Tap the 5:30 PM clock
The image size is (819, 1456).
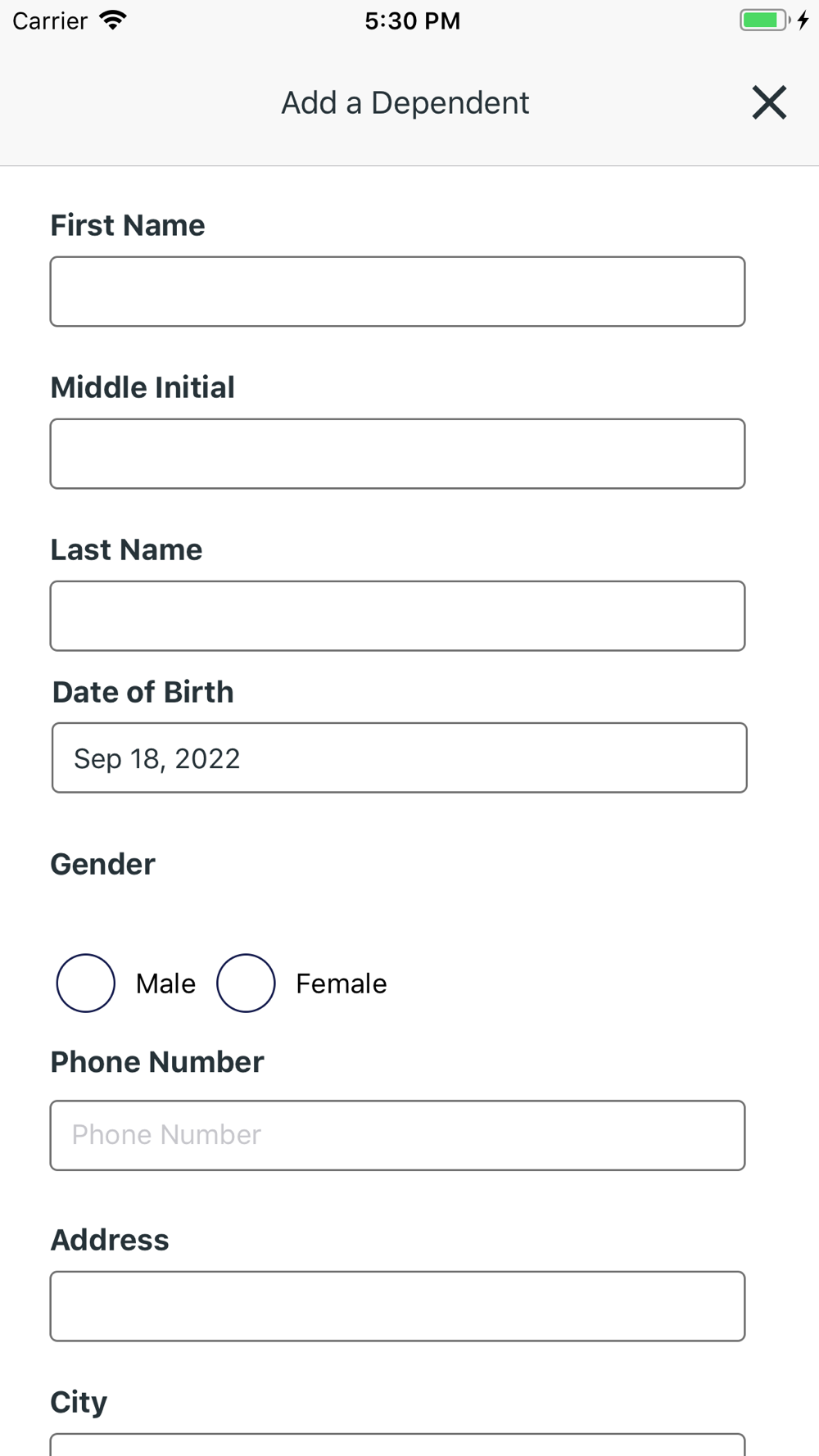point(412,20)
